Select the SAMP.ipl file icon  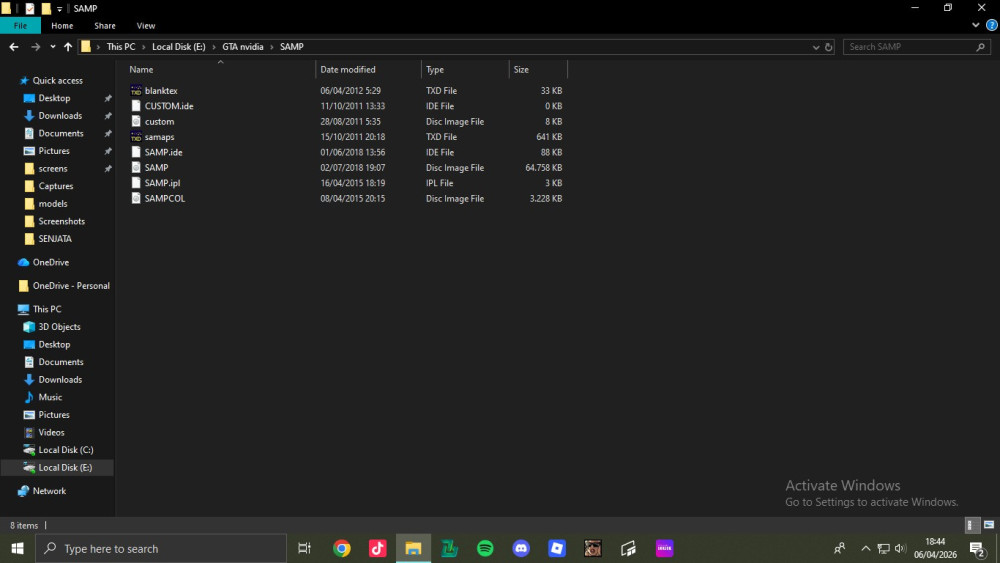pos(136,182)
